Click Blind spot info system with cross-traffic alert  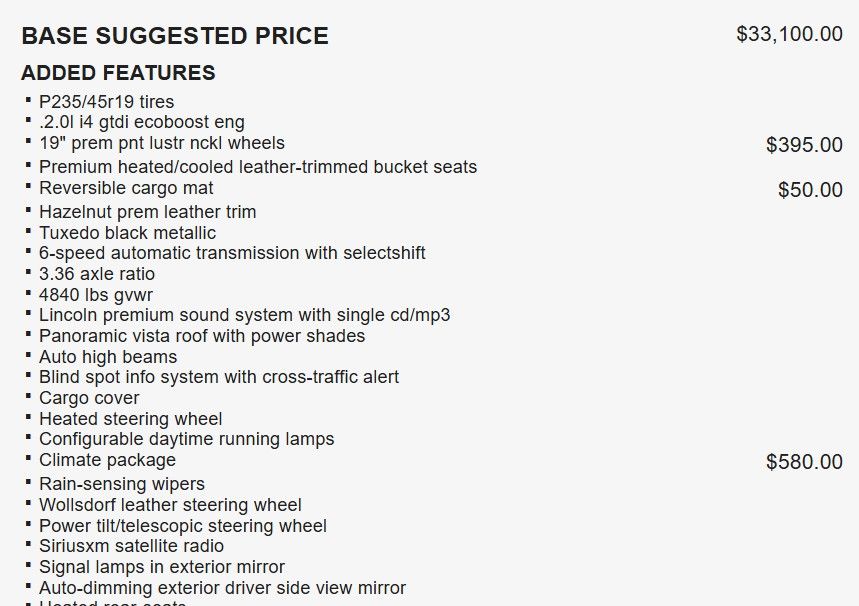point(219,377)
